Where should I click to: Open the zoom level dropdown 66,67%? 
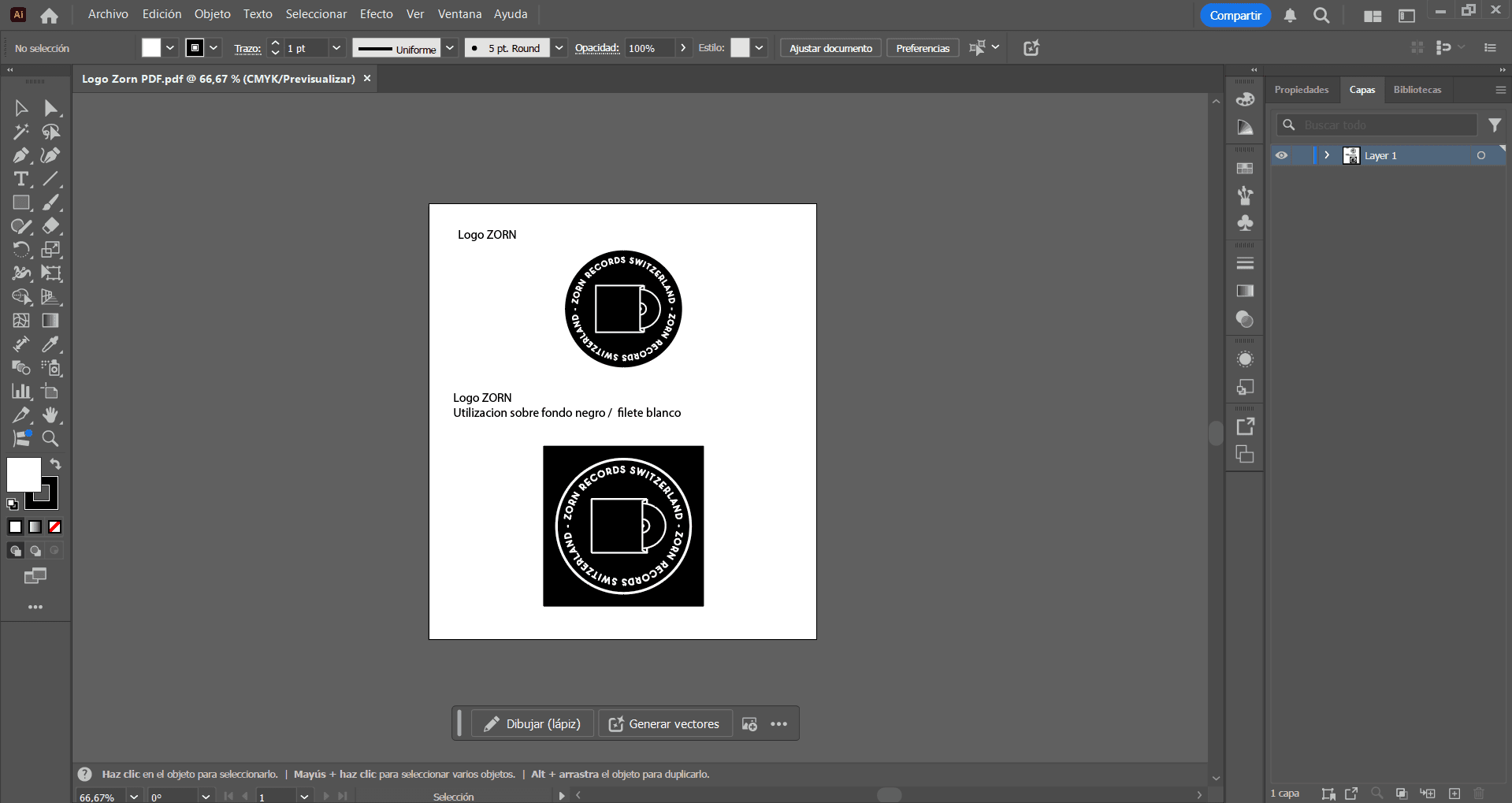(134, 797)
